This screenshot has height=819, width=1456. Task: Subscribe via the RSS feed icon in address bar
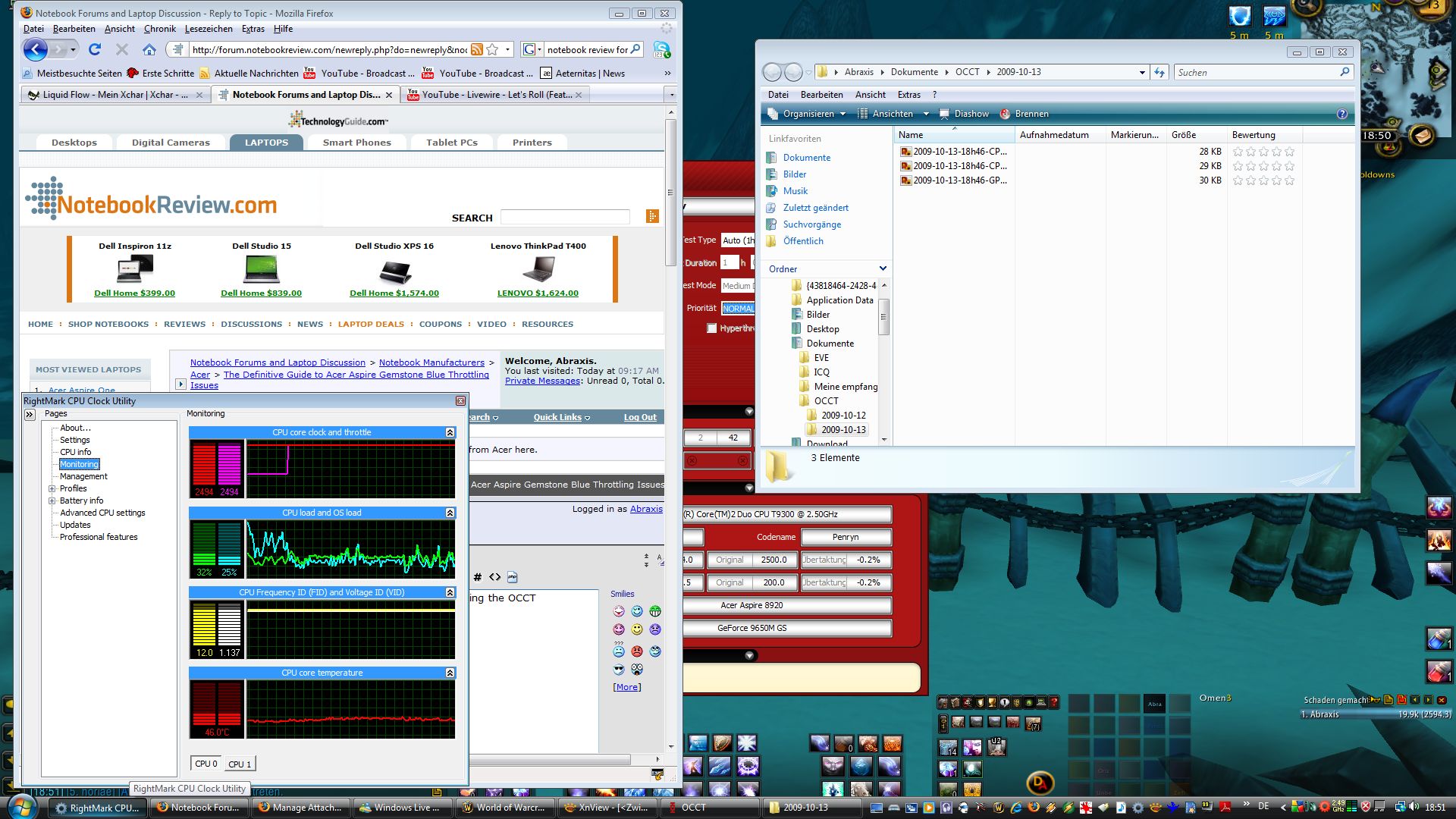tap(477, 50)
